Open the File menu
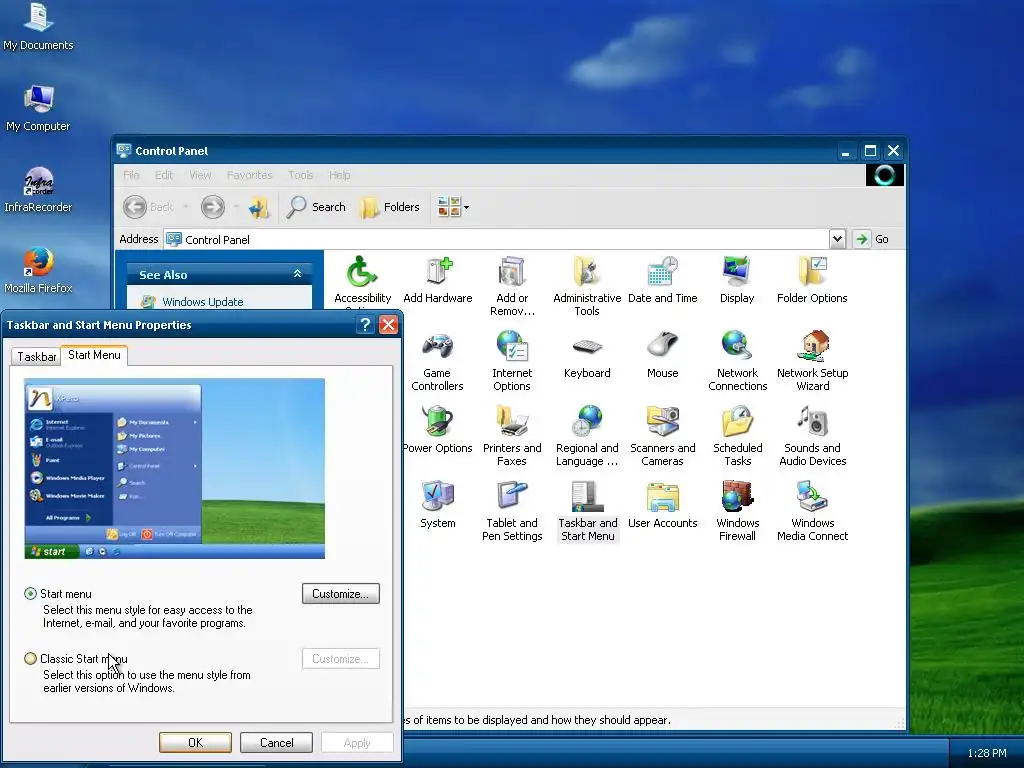Image resolution: width=1024 pixels, height=768 pixels. (131, 175)
